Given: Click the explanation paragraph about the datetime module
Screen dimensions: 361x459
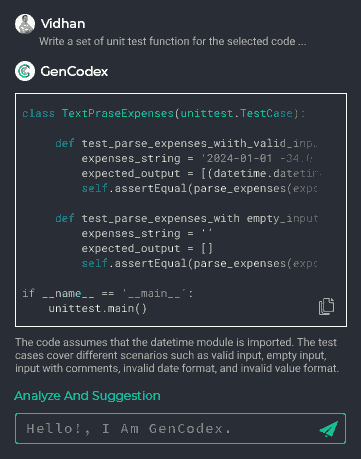Looking at the screenshot, I should (177, 355).
